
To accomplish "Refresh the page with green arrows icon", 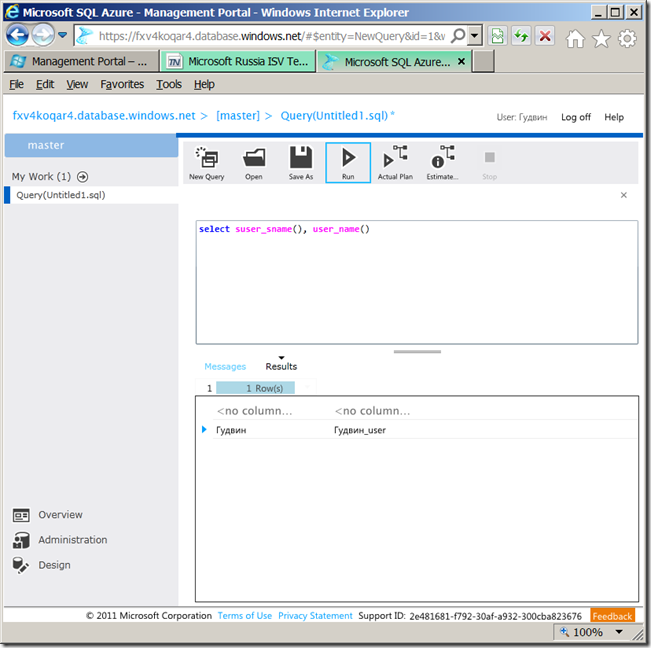I will click(521, 36).
